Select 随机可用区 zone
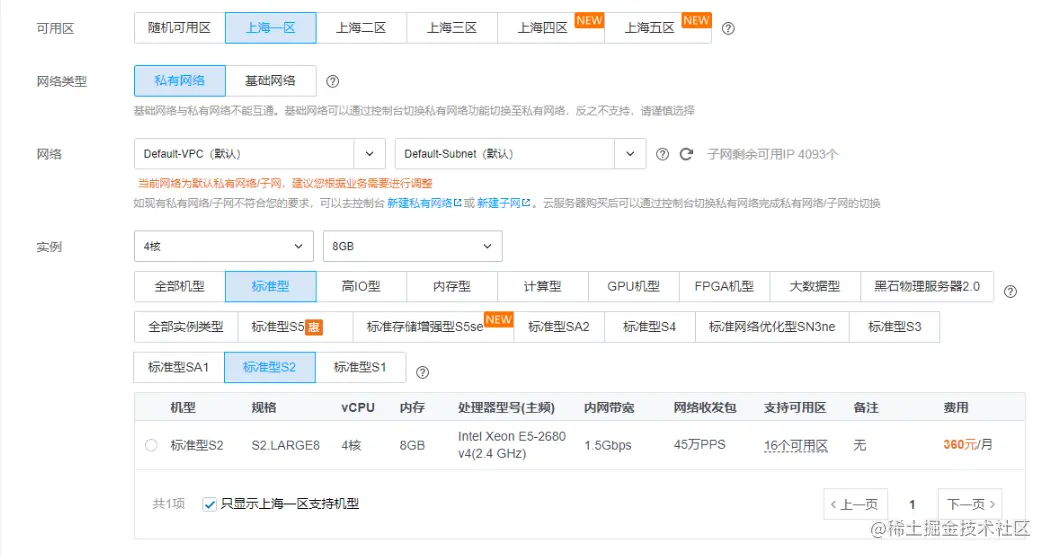The image size is (1048, 556). point(180,28)
